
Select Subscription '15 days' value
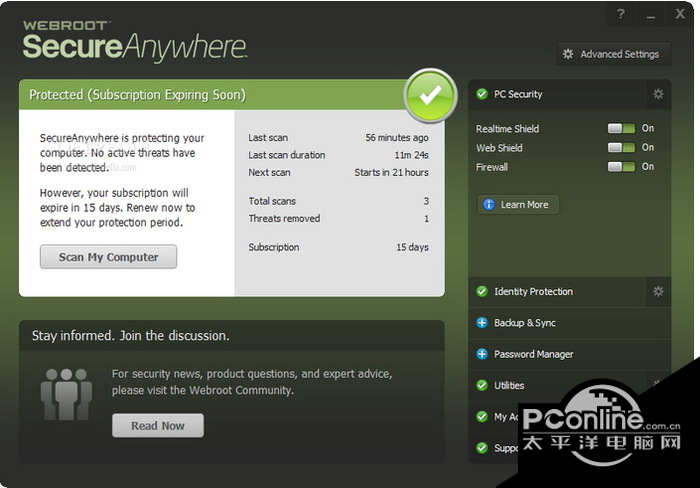(412, 247)
